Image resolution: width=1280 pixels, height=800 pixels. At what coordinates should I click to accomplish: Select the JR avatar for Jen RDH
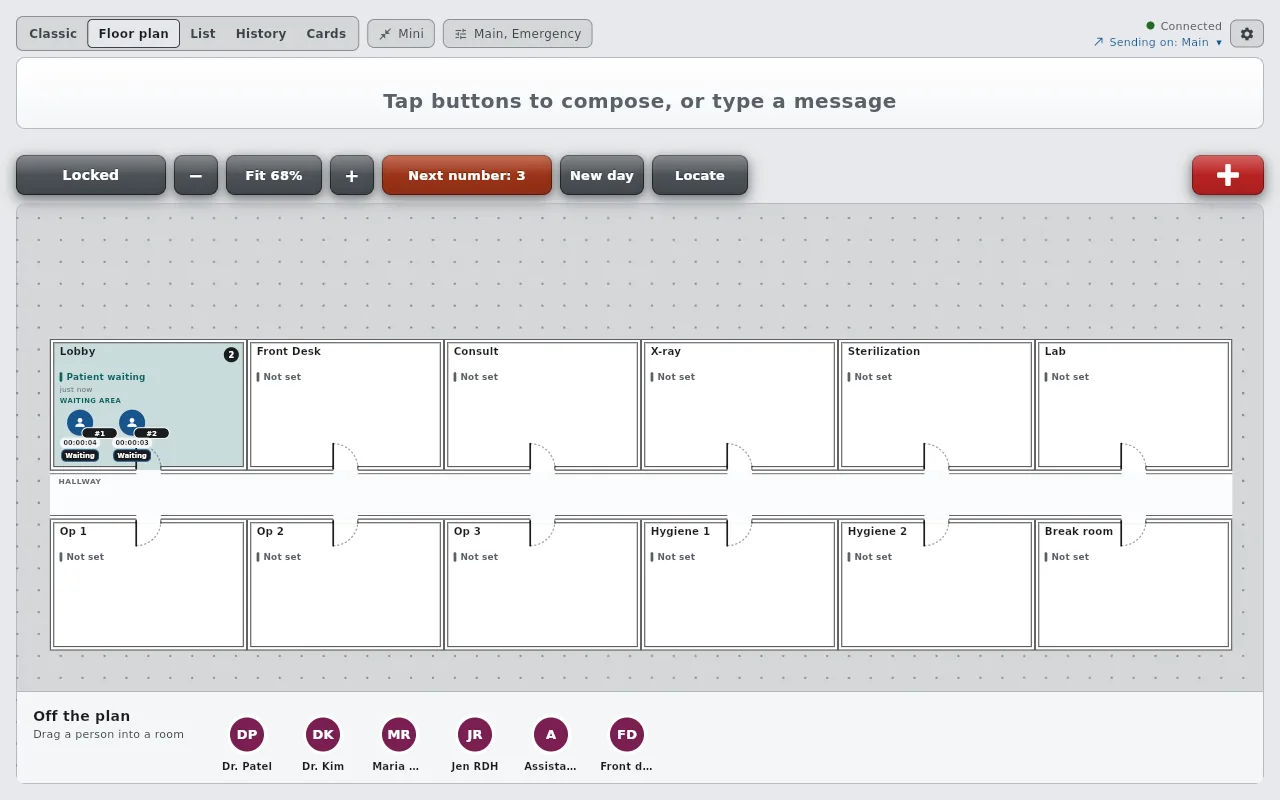475,734
